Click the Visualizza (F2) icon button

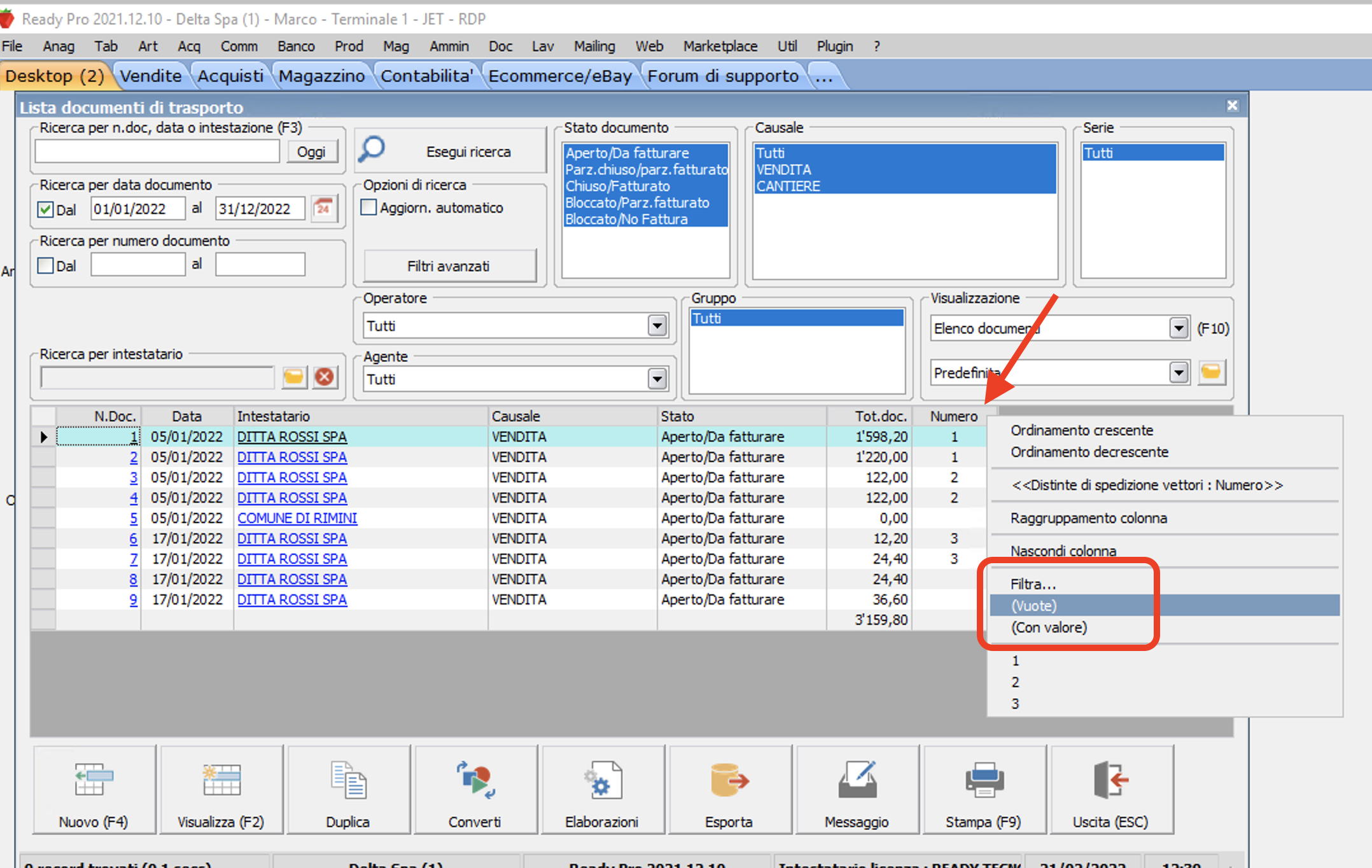[x=221, y=781]
